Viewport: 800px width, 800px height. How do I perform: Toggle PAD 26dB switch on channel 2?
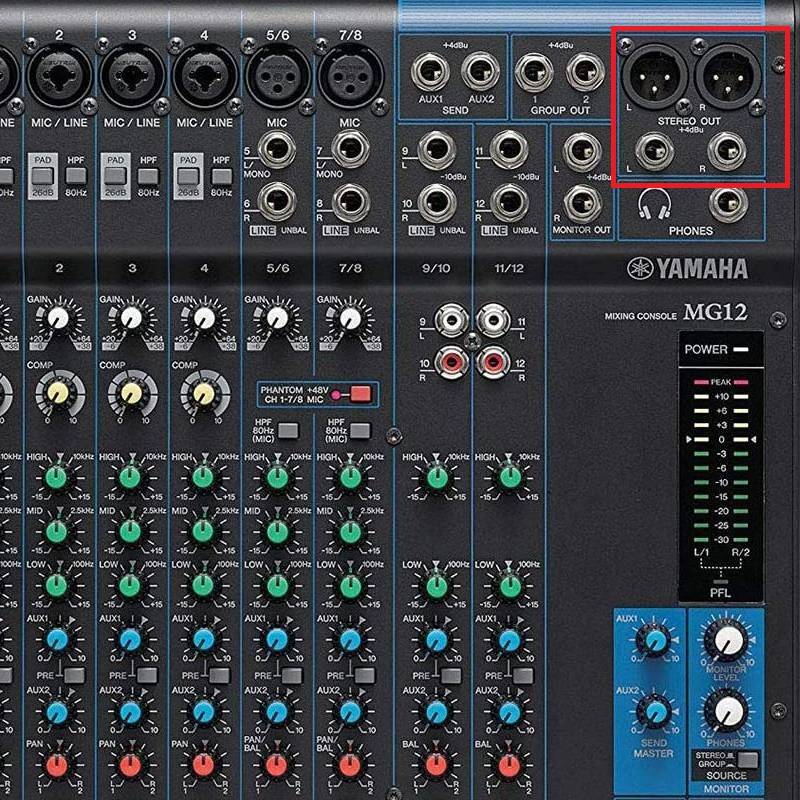point(42,177)
